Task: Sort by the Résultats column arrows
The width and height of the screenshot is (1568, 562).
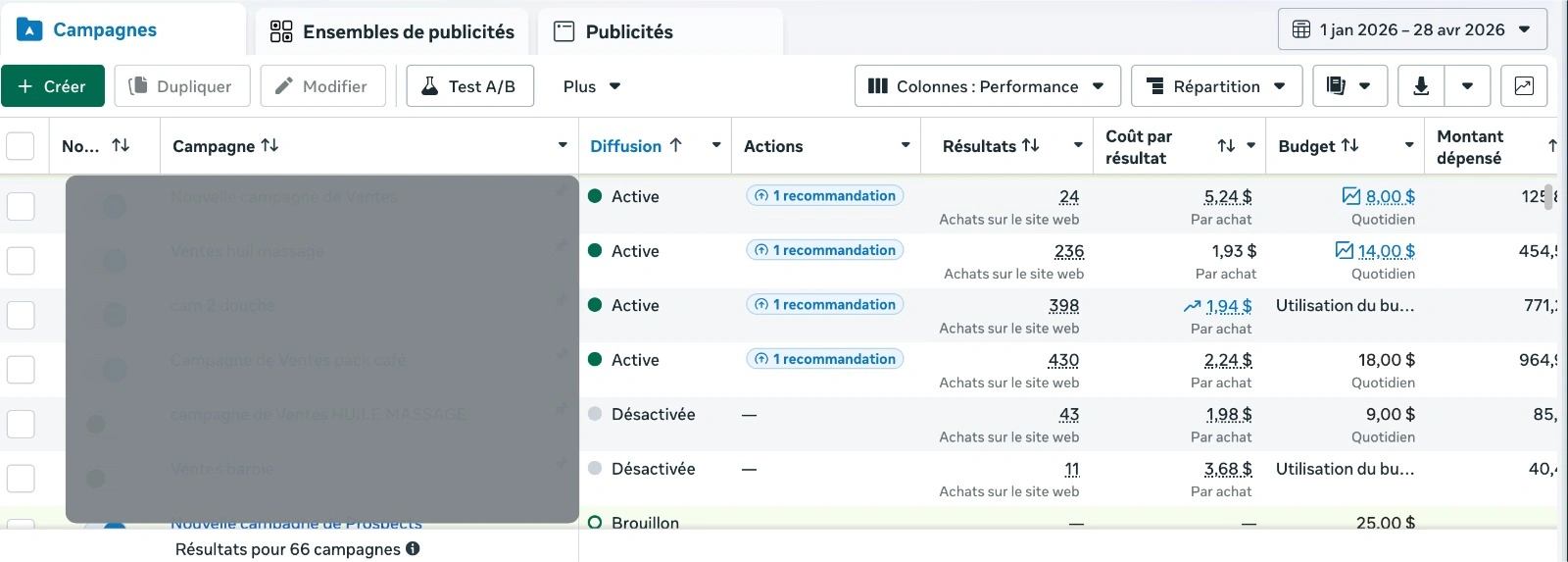Action: click(1030, 145)
